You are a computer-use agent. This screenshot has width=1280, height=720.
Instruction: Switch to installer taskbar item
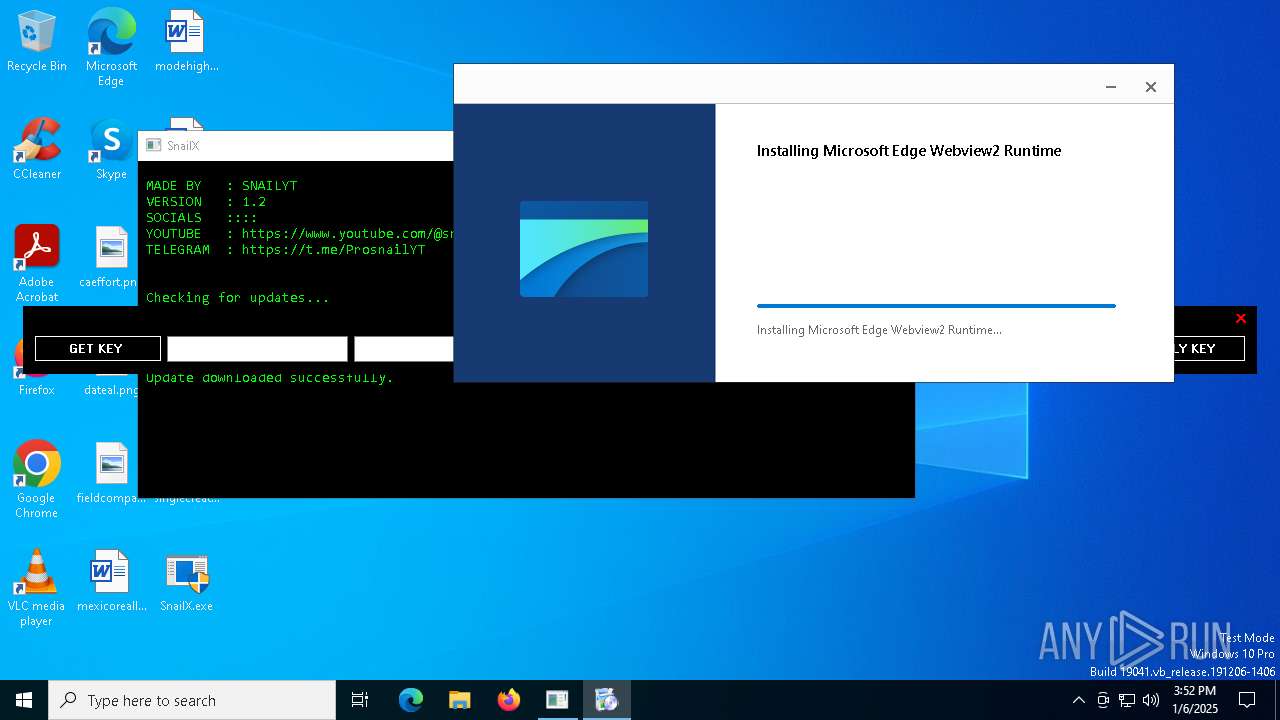pyautogui.click(x=606, y=700)
